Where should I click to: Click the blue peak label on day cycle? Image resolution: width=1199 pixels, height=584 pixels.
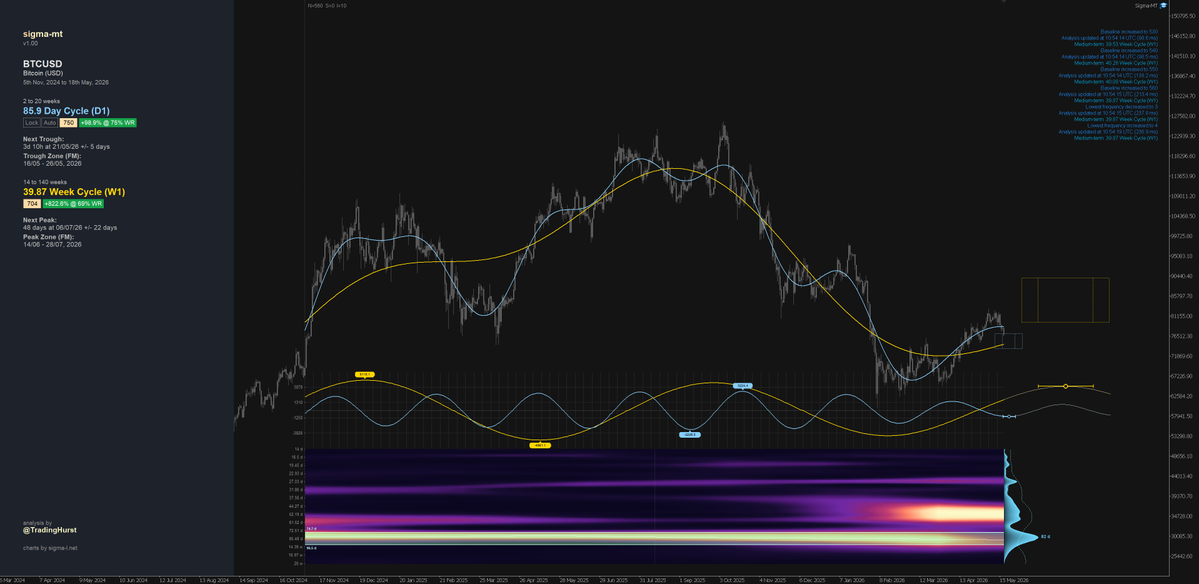[x=742, y=386]
